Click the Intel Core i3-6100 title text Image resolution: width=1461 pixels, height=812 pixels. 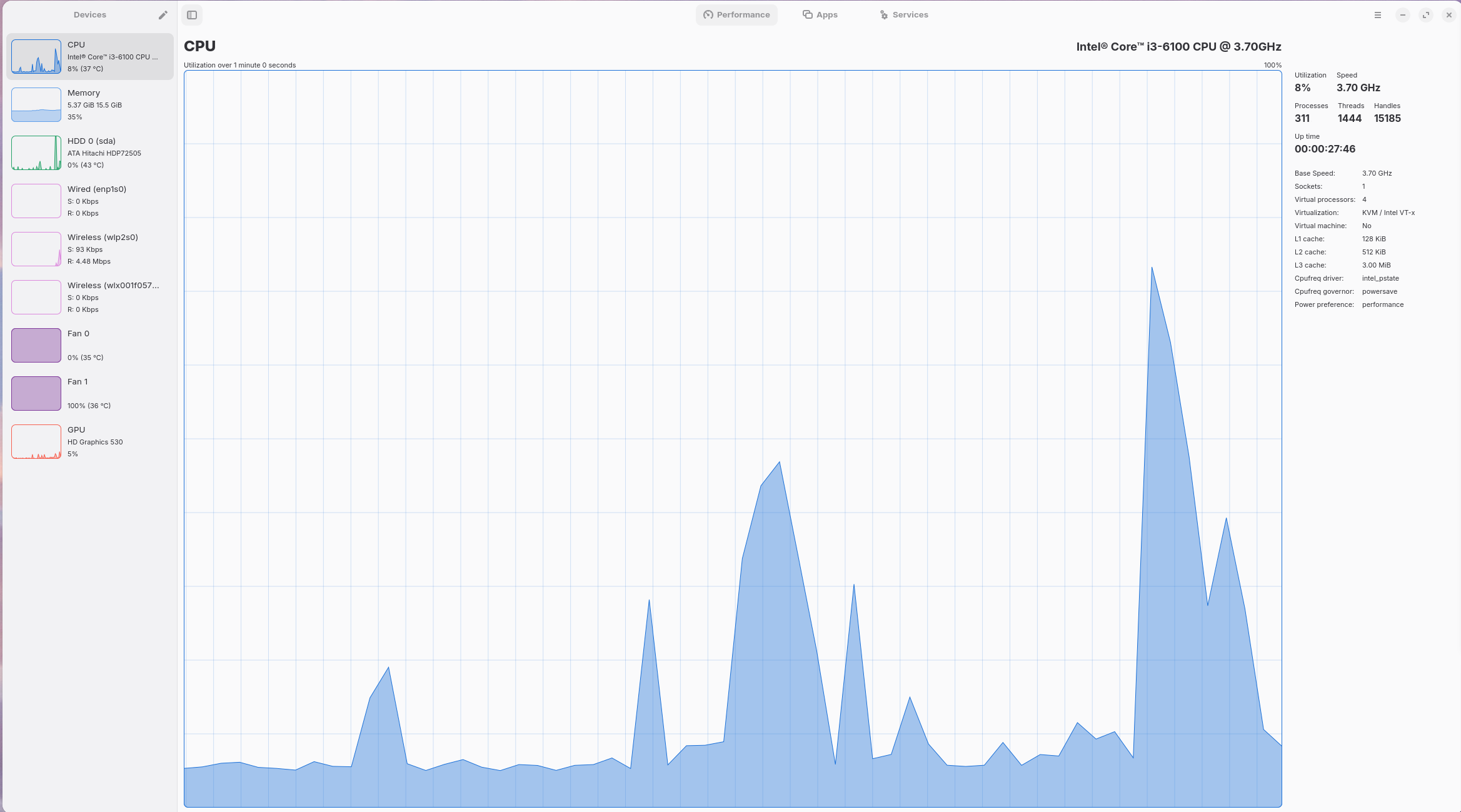point(1178,47)
